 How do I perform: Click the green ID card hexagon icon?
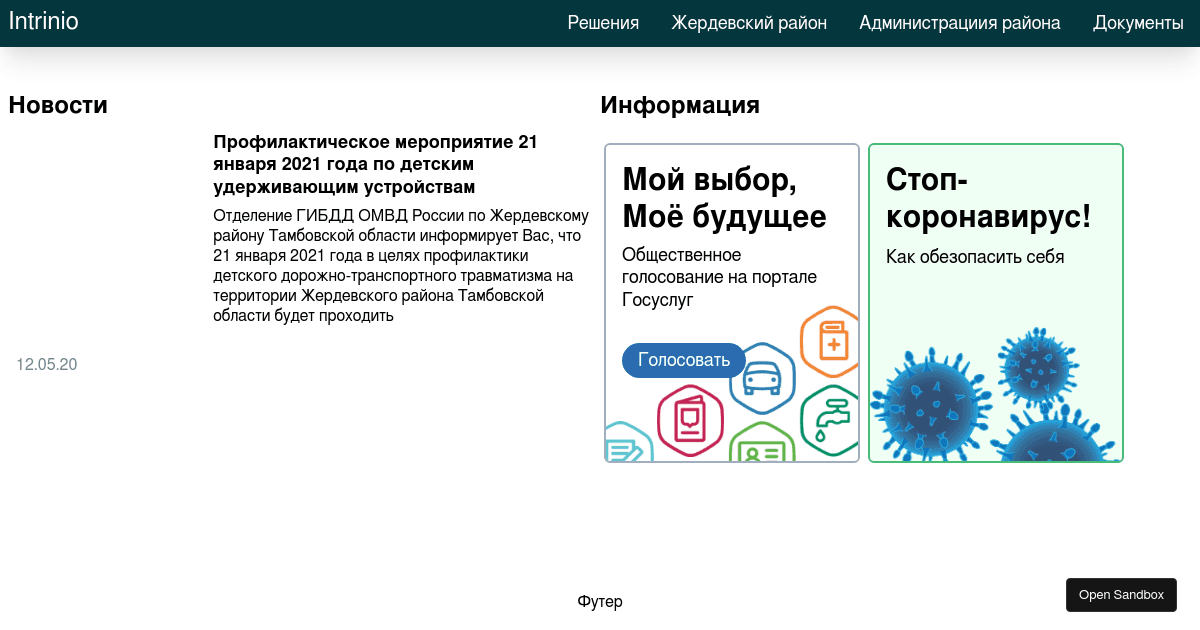point(762,443)
